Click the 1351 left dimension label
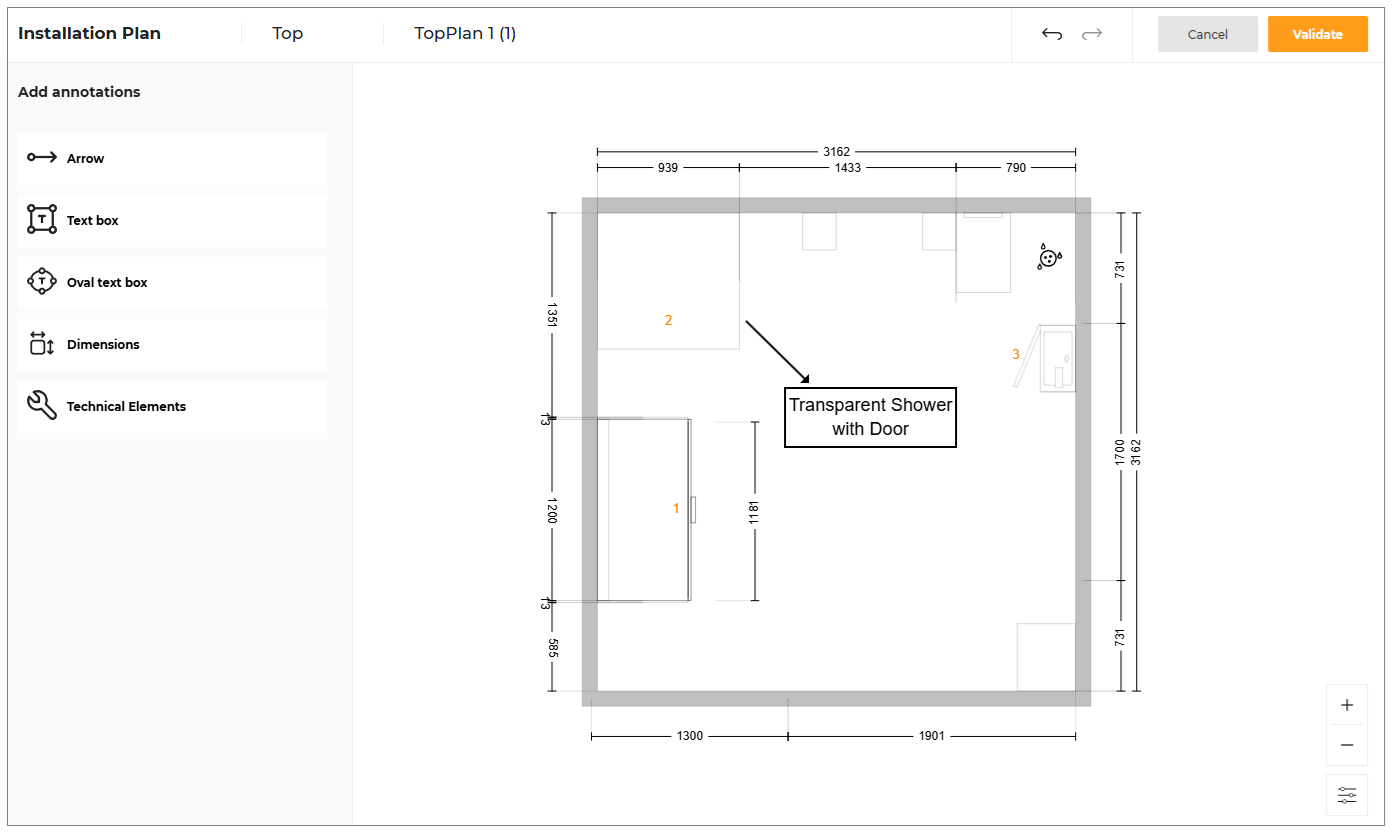This screenshot has height=834, width=1395. pos(552,315)
